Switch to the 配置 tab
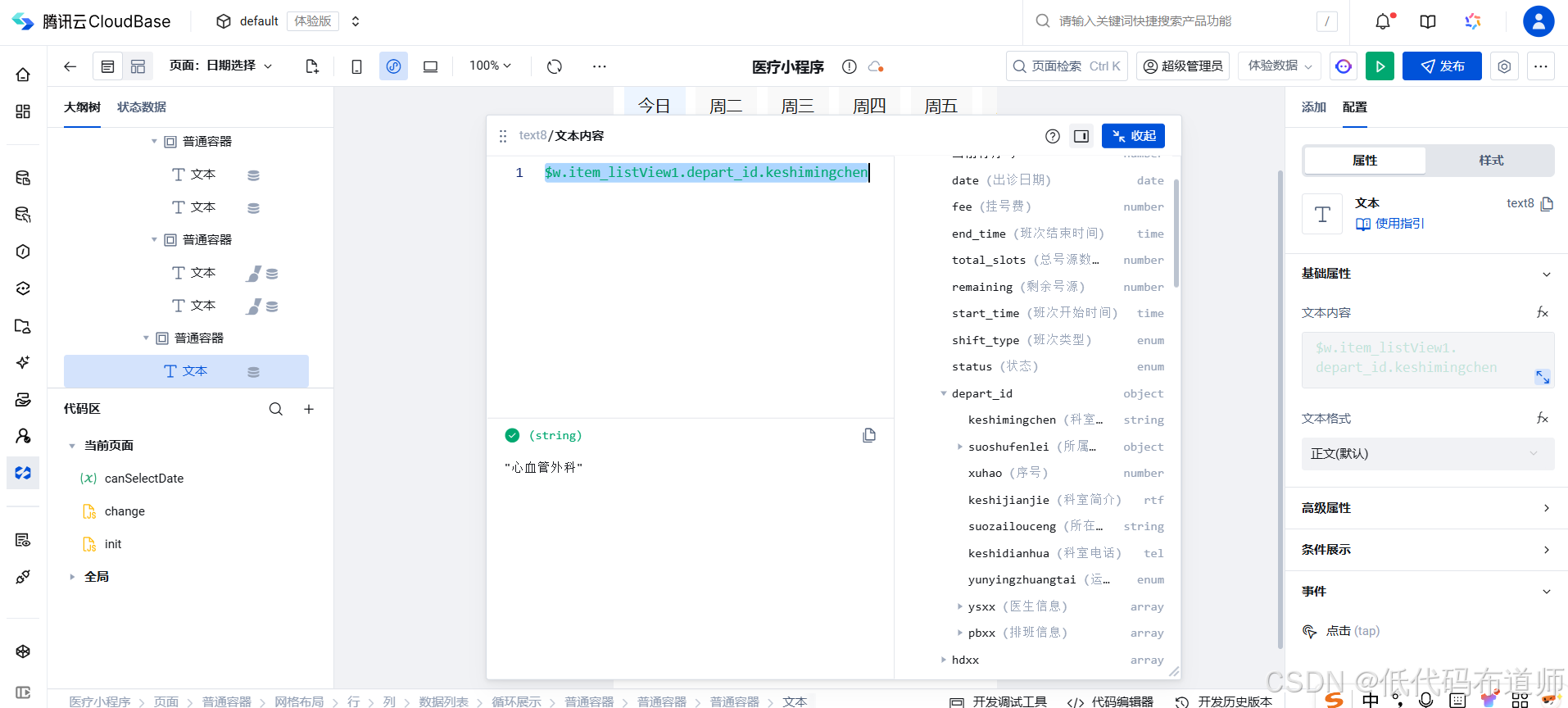The image size is (1568, 708). (x=1355, y=107)
